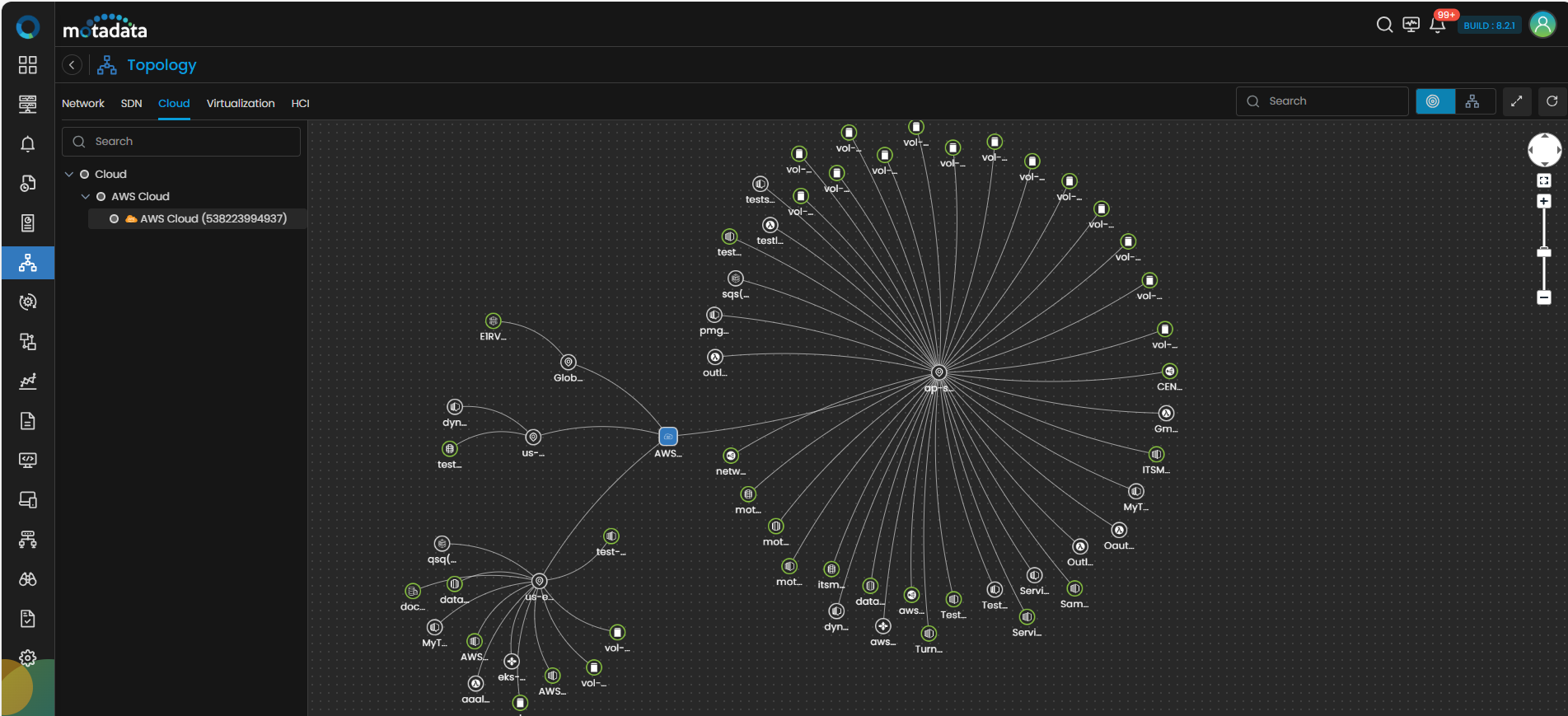Collapse the AWS Cloud tree node
Image resolution: width=1568 pixels, height=716 pixels.
click(x=86, y=197)
